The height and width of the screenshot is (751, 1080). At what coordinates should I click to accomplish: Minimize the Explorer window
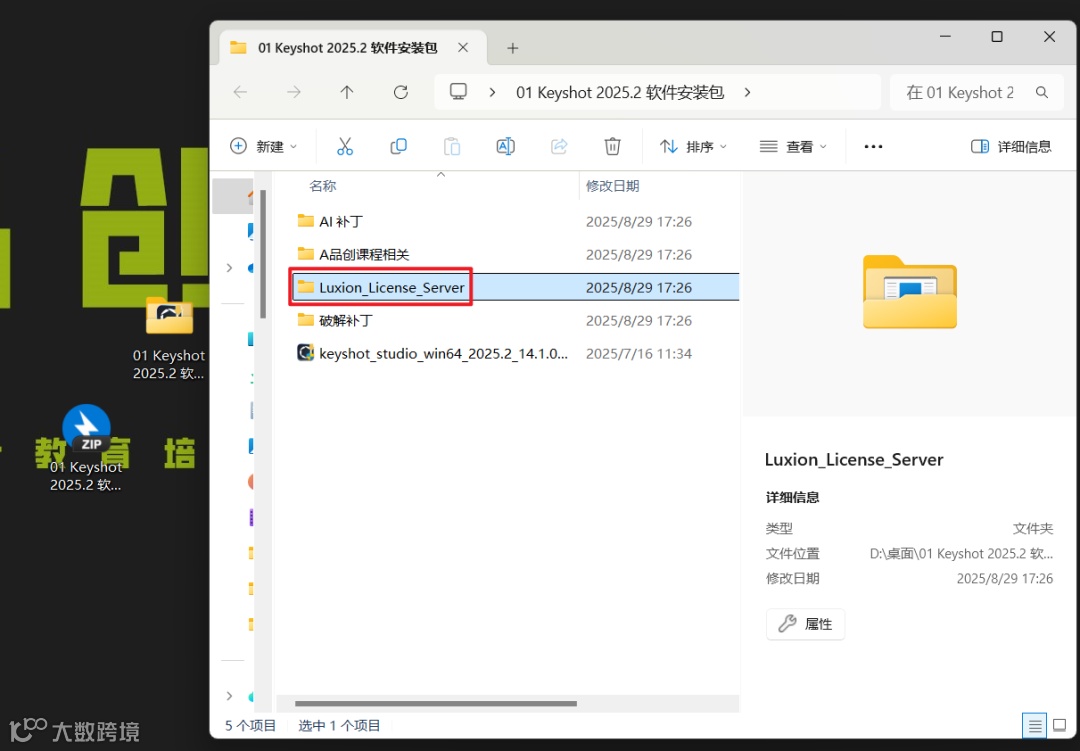click(x=946, y=36)
